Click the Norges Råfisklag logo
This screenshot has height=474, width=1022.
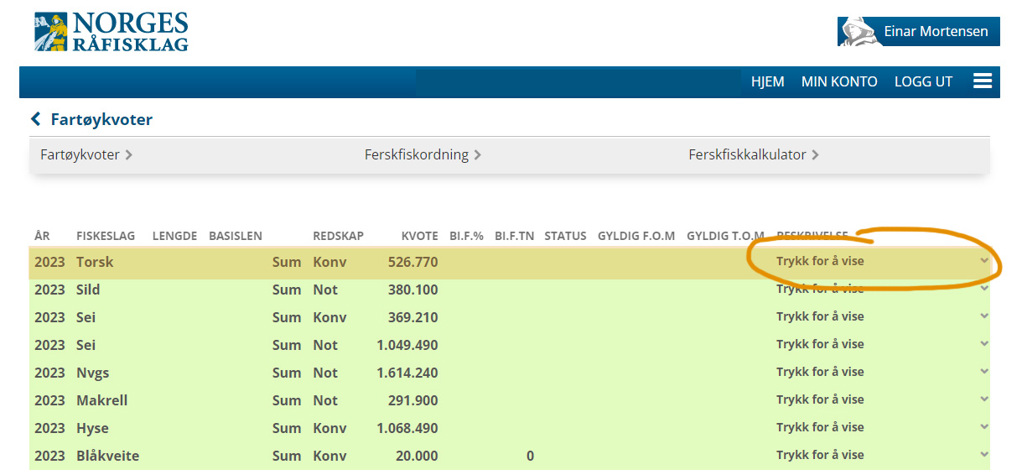(110, 32)
